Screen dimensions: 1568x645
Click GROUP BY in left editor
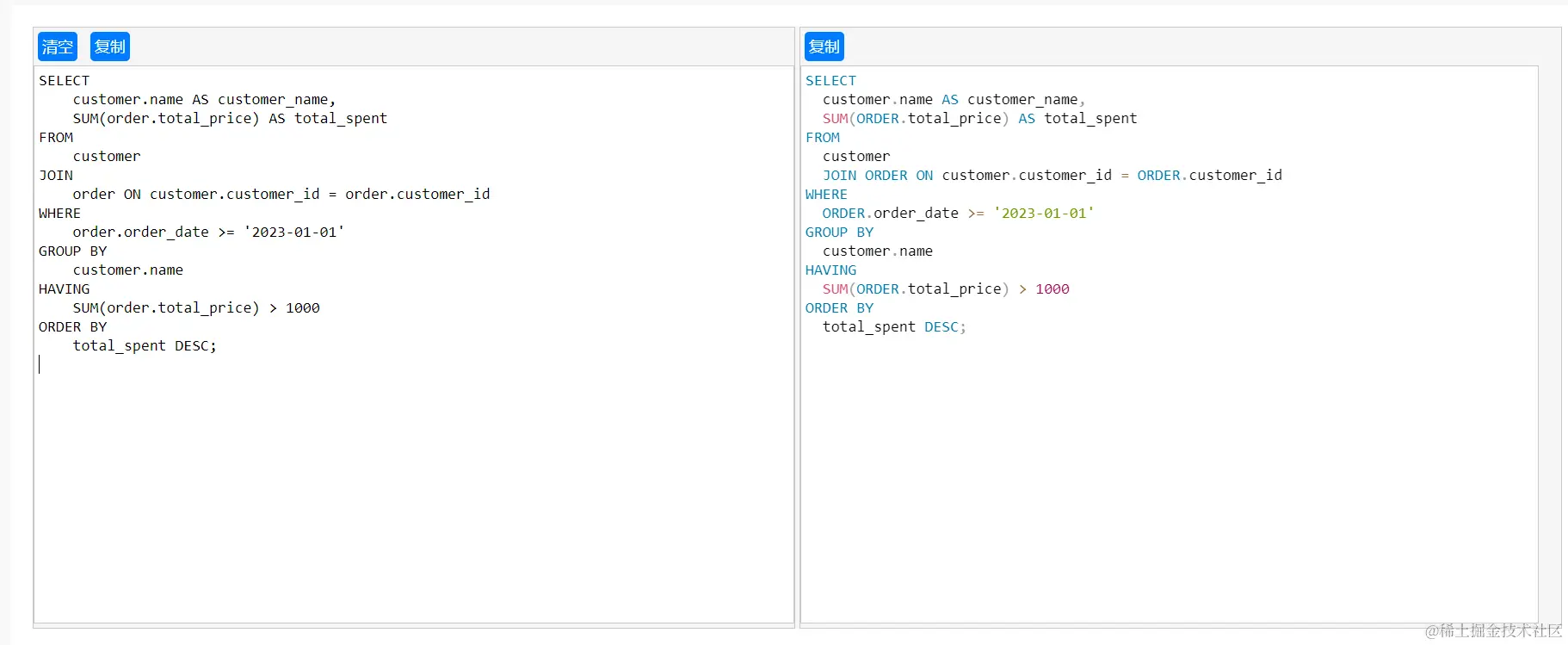(72, 251)
